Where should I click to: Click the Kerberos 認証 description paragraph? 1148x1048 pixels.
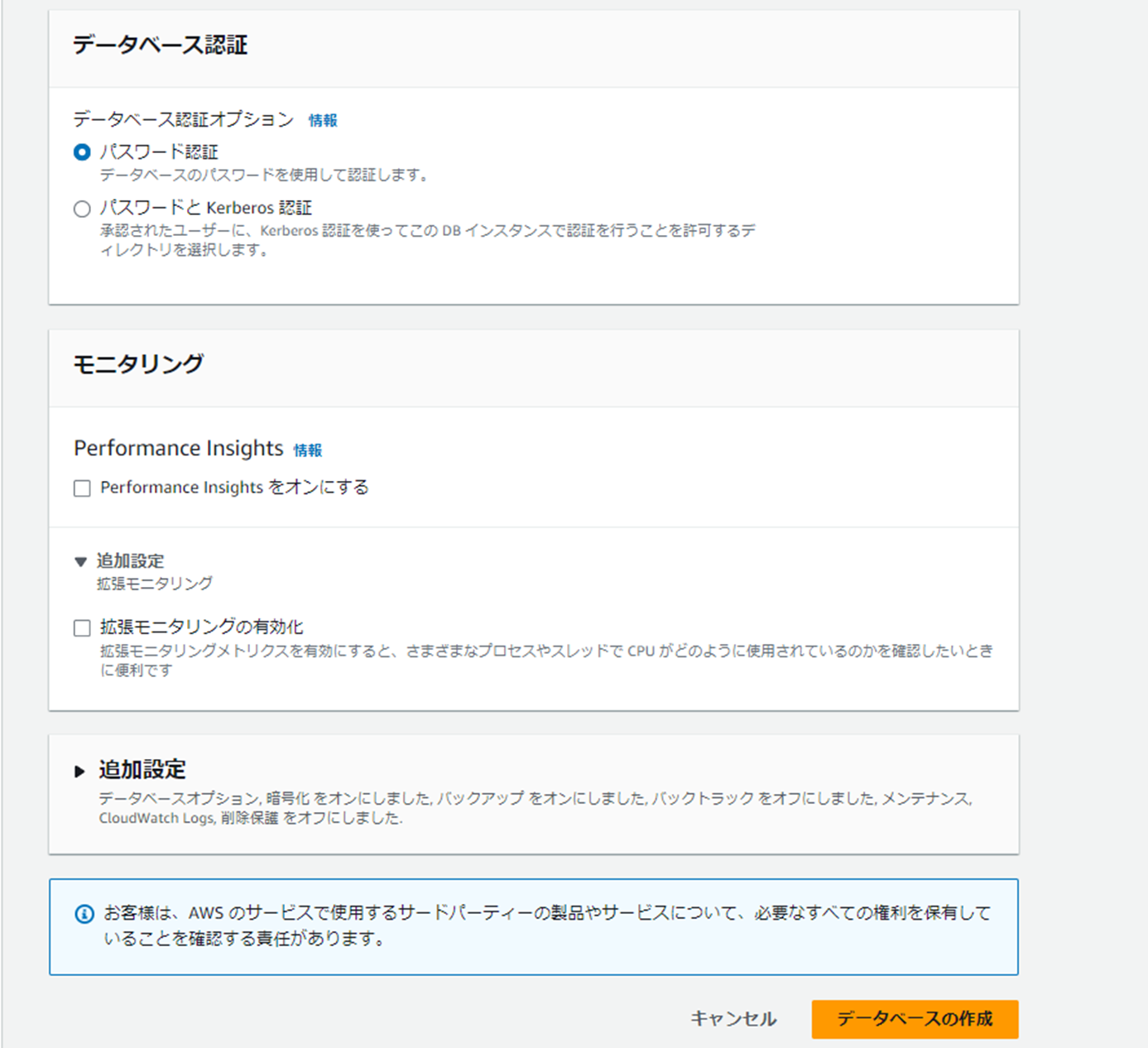tap(428, 240)
